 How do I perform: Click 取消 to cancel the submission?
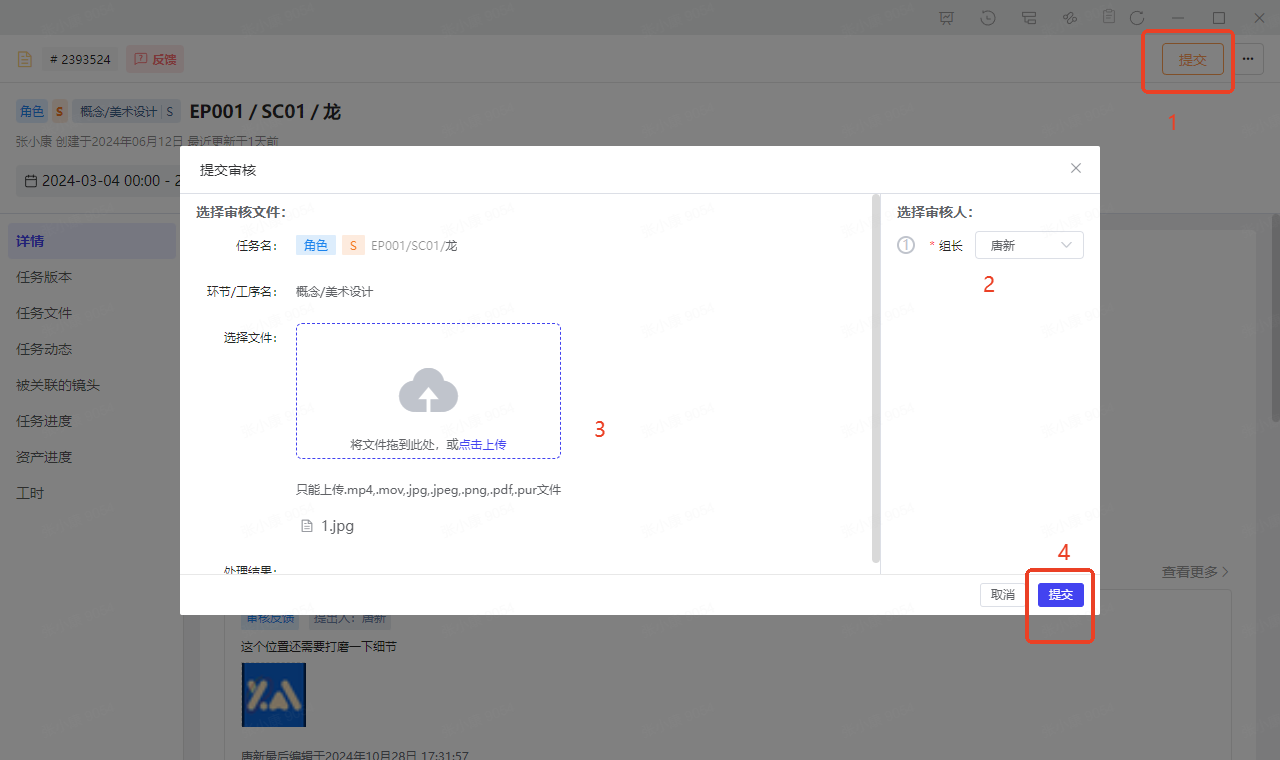[x=1002, y=595]
